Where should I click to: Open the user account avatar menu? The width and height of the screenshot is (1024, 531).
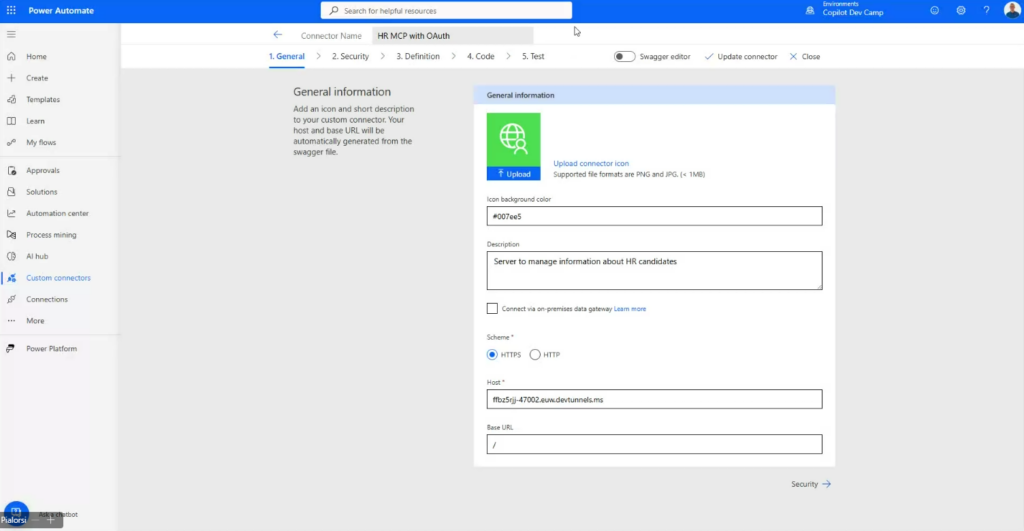(1011, 10)
